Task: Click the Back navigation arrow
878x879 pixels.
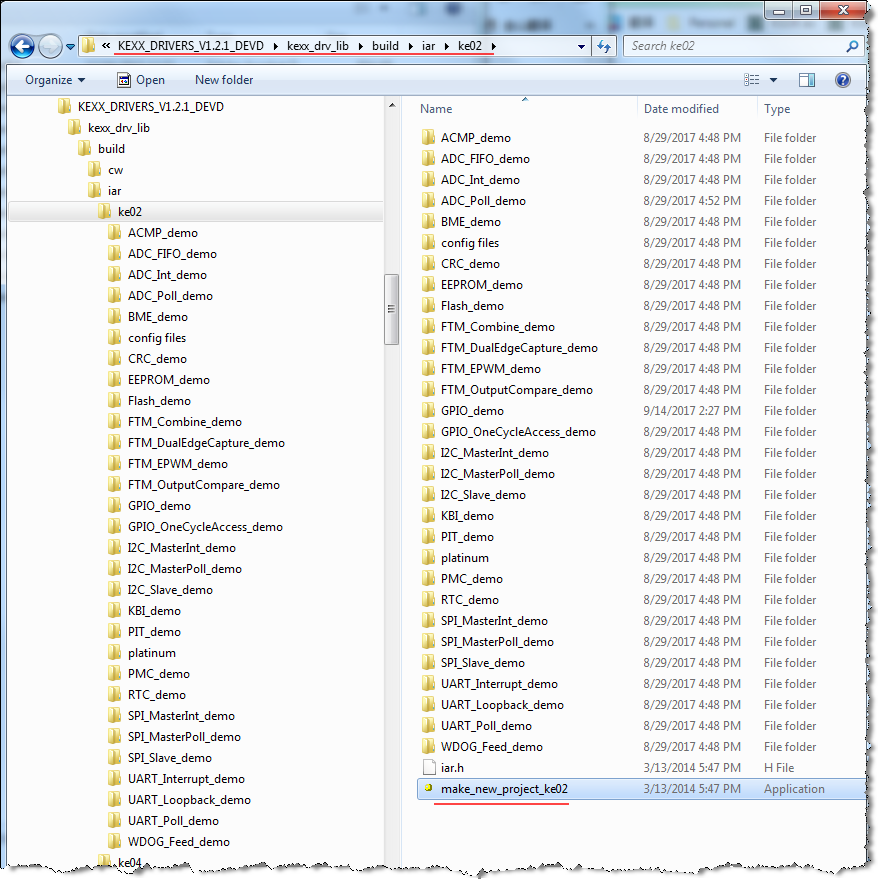Action: pos(22,46)
